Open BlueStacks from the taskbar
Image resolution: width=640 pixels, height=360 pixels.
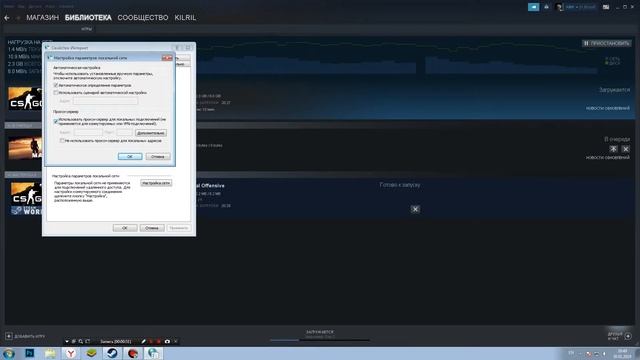pos(91,353)
